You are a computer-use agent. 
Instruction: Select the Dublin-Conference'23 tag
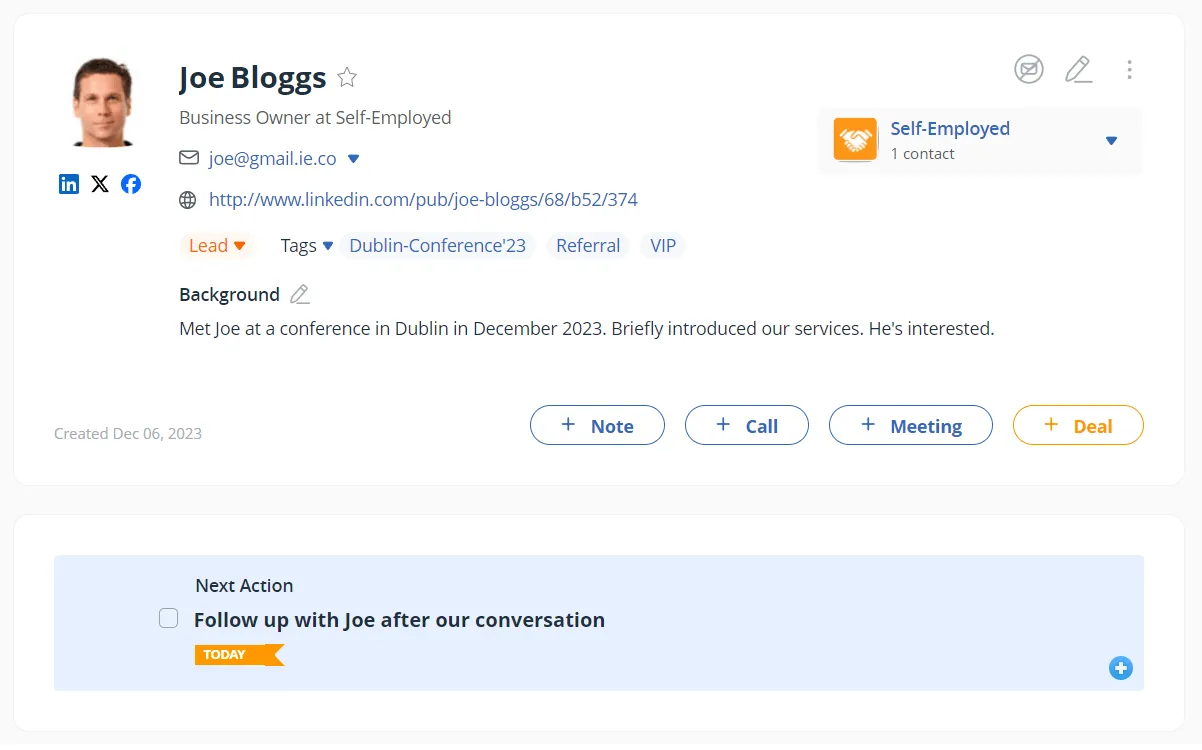(438, 246)
